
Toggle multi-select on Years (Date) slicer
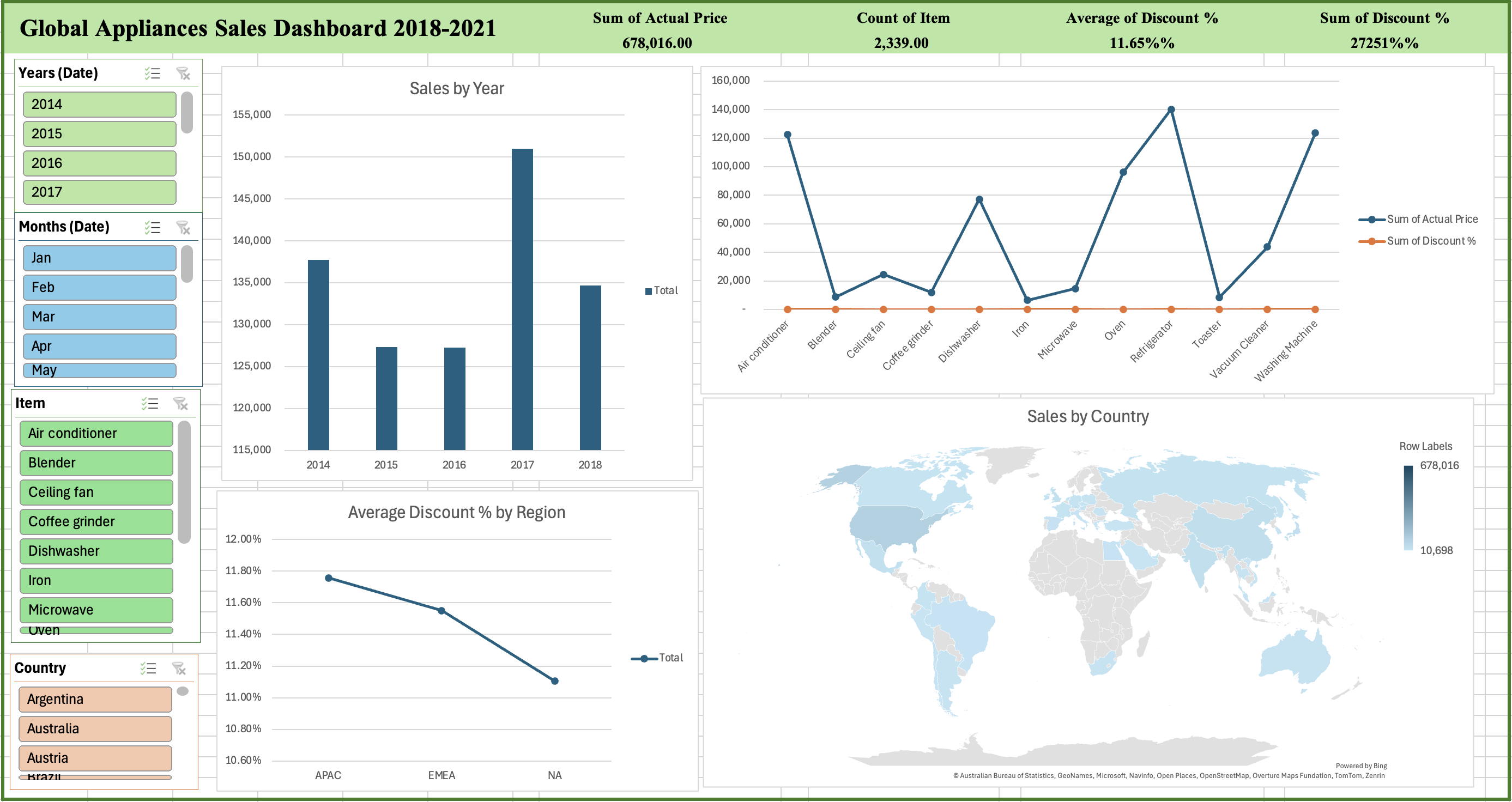[153, 74]
